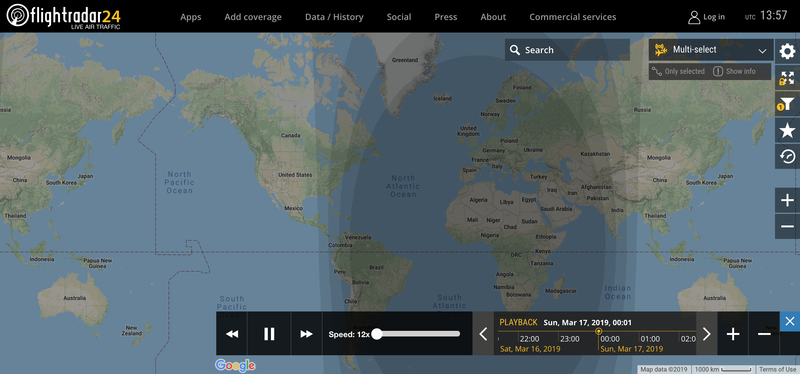Screen dimensions: 800x374
Task: Open the bookmarks star panel
Action: 787,131
